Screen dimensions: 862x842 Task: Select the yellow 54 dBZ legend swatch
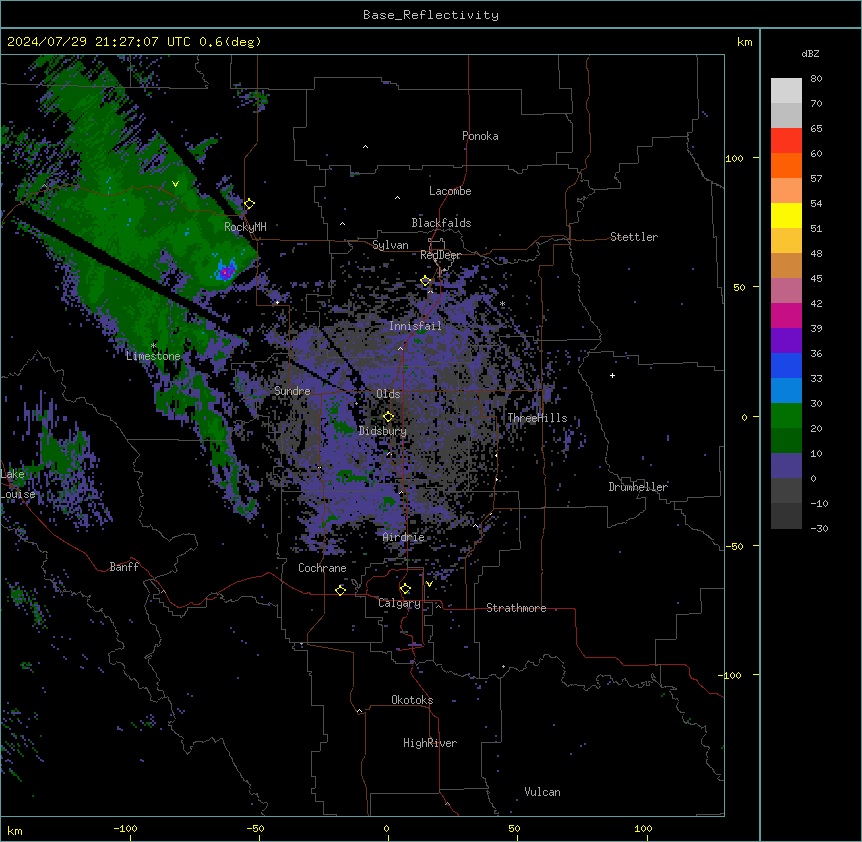[786, 215]
